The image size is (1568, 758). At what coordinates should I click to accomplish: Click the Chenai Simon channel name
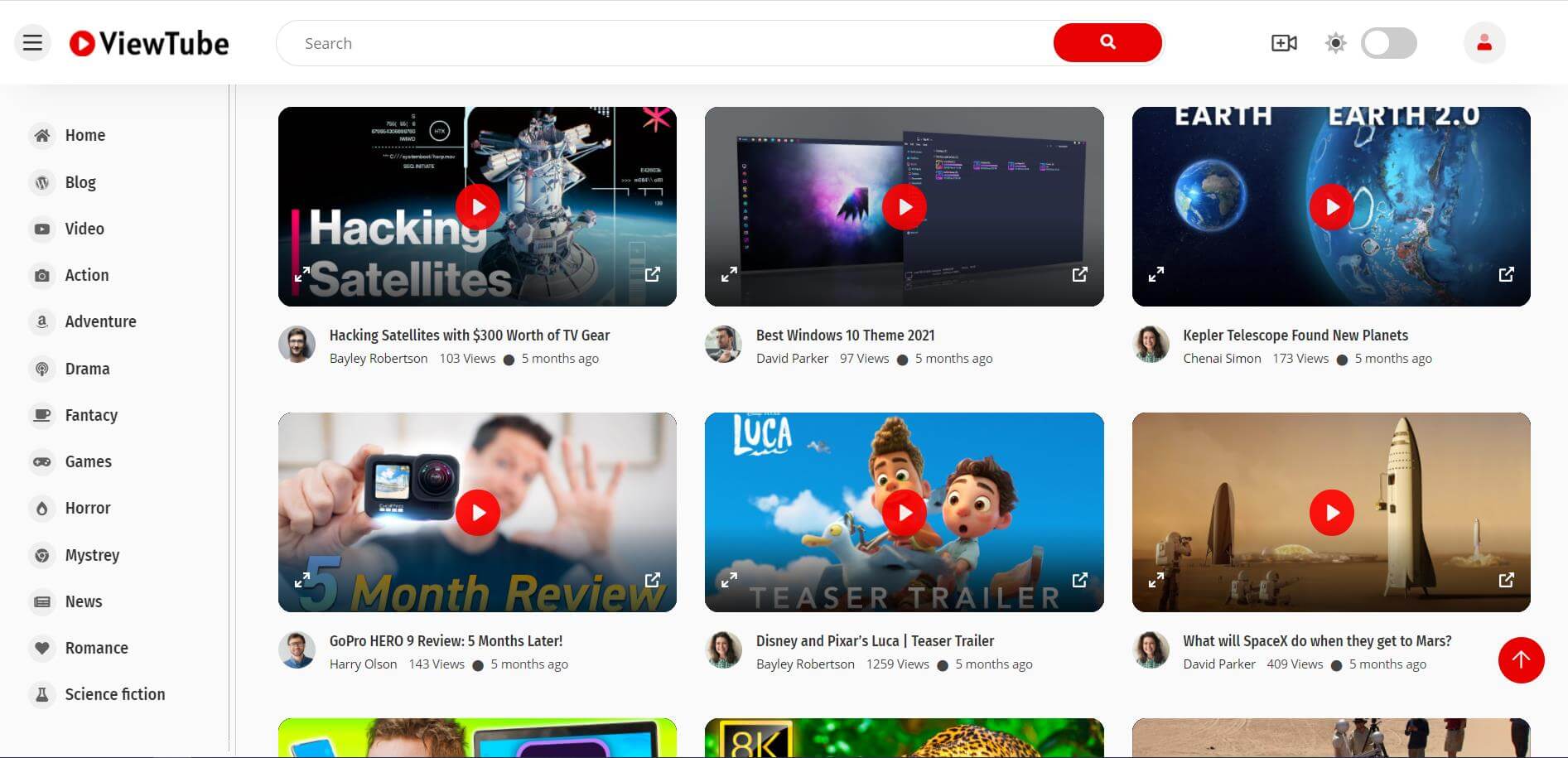click(1221, 359)
